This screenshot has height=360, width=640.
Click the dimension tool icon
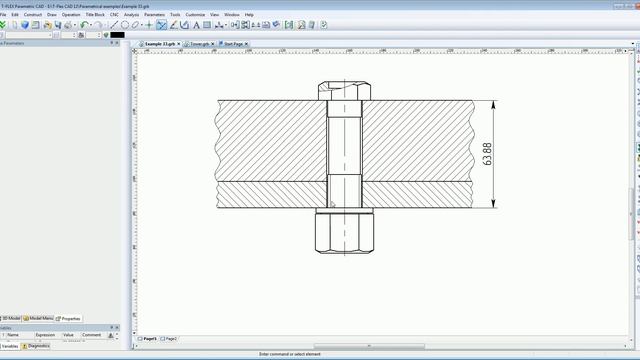(x=219, y=25)
